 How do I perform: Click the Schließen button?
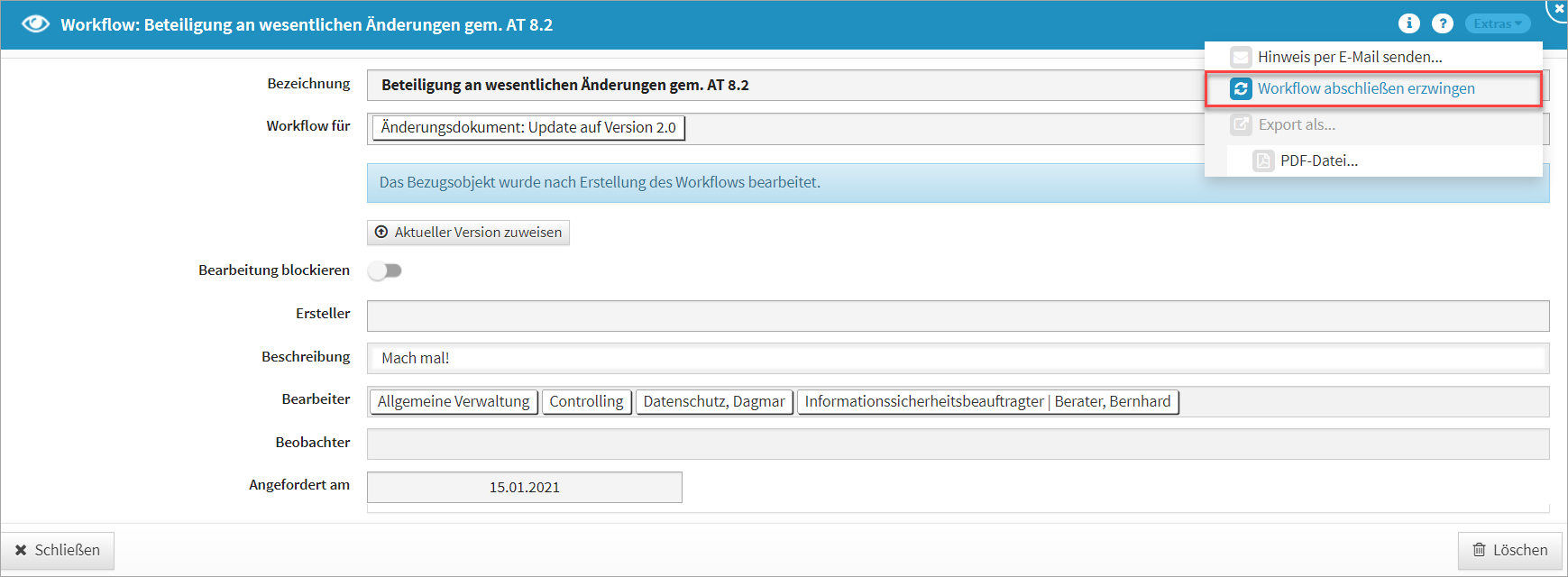58,551
